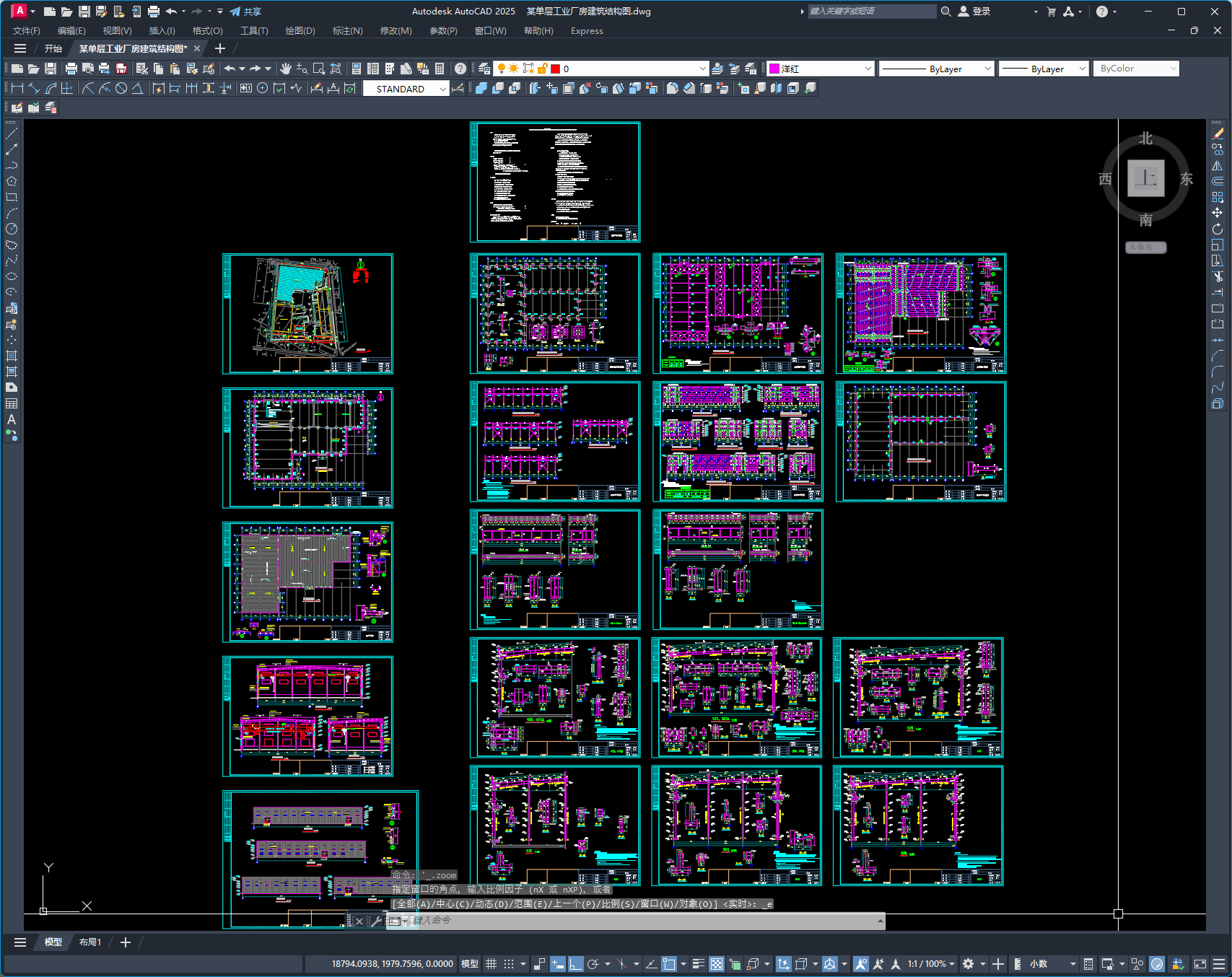Image resolution: width=1232 pixels, height=977 pixels.
Task: Click the Erase tool in right toolbar
Action: tap(1218, 133)
